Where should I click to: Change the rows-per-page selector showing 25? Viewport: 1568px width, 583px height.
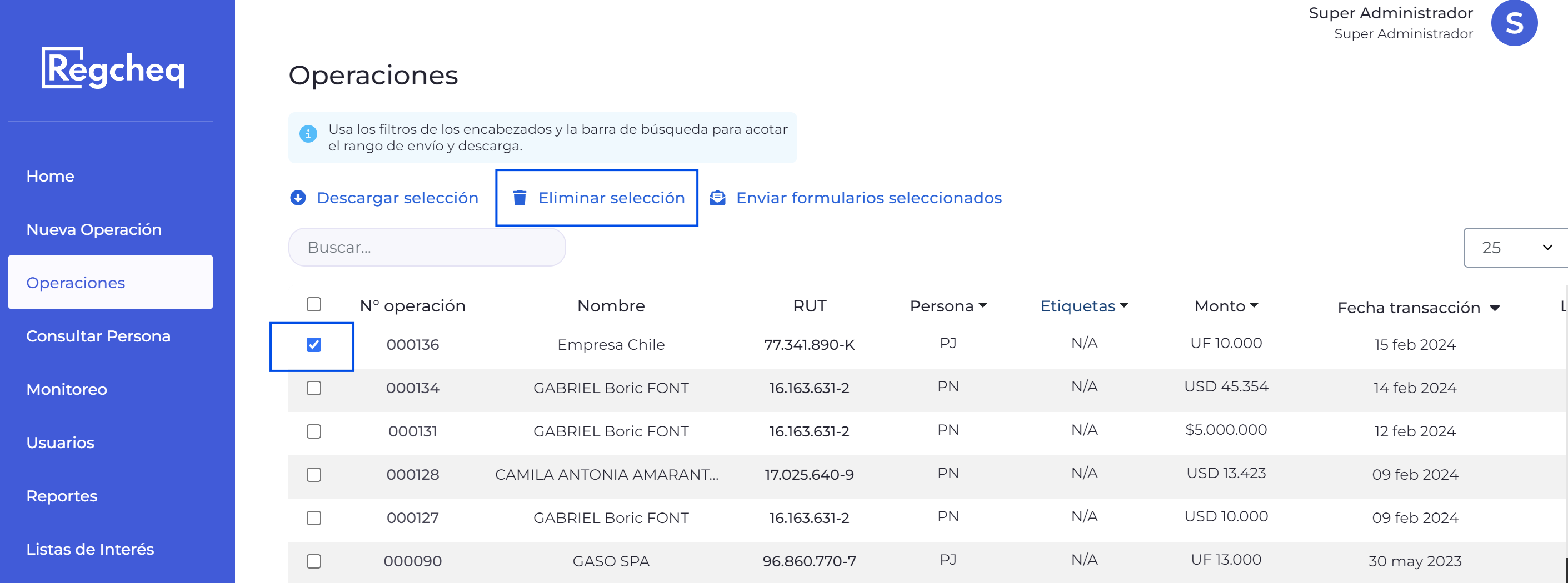(x=1516, y=248)
